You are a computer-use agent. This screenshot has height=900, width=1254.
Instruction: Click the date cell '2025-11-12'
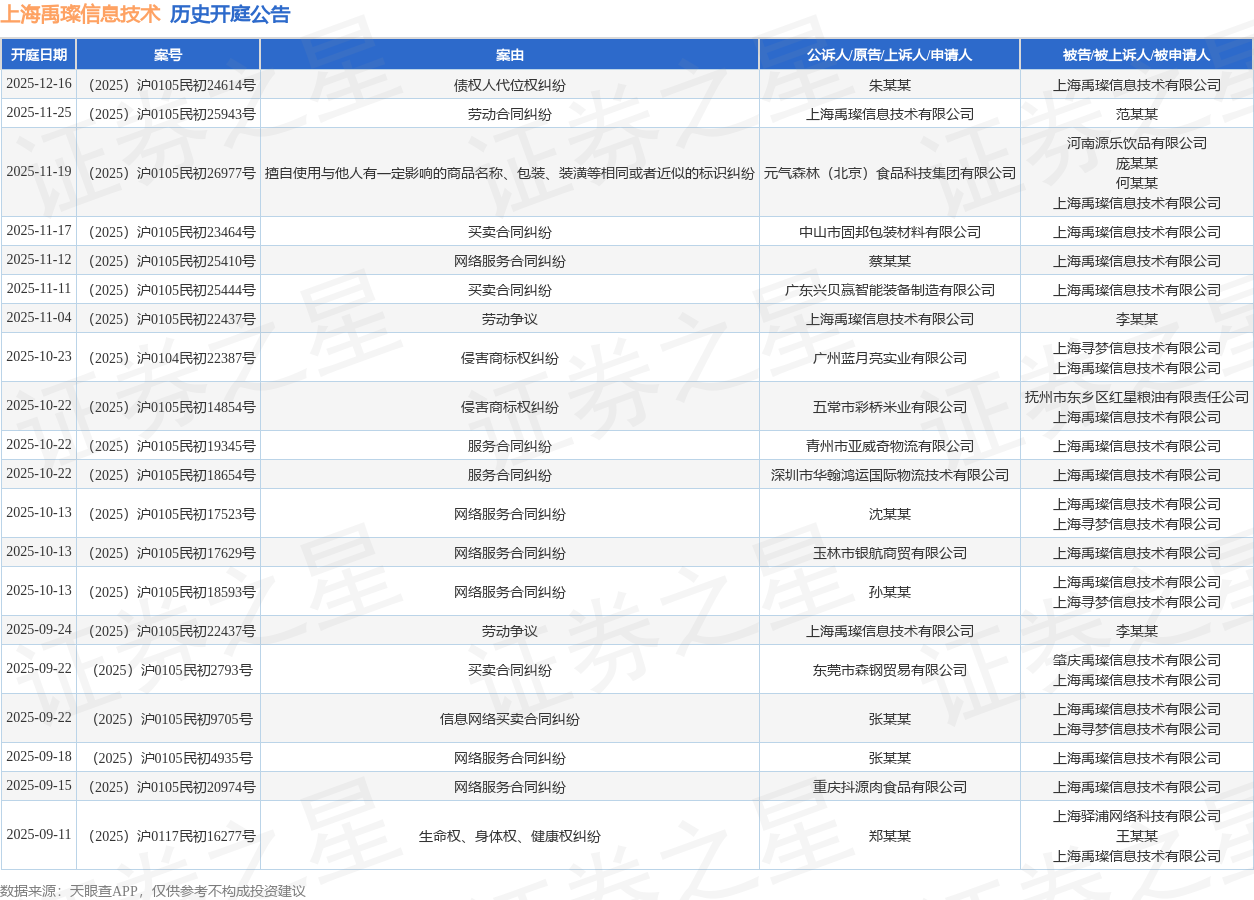(39, 260)
